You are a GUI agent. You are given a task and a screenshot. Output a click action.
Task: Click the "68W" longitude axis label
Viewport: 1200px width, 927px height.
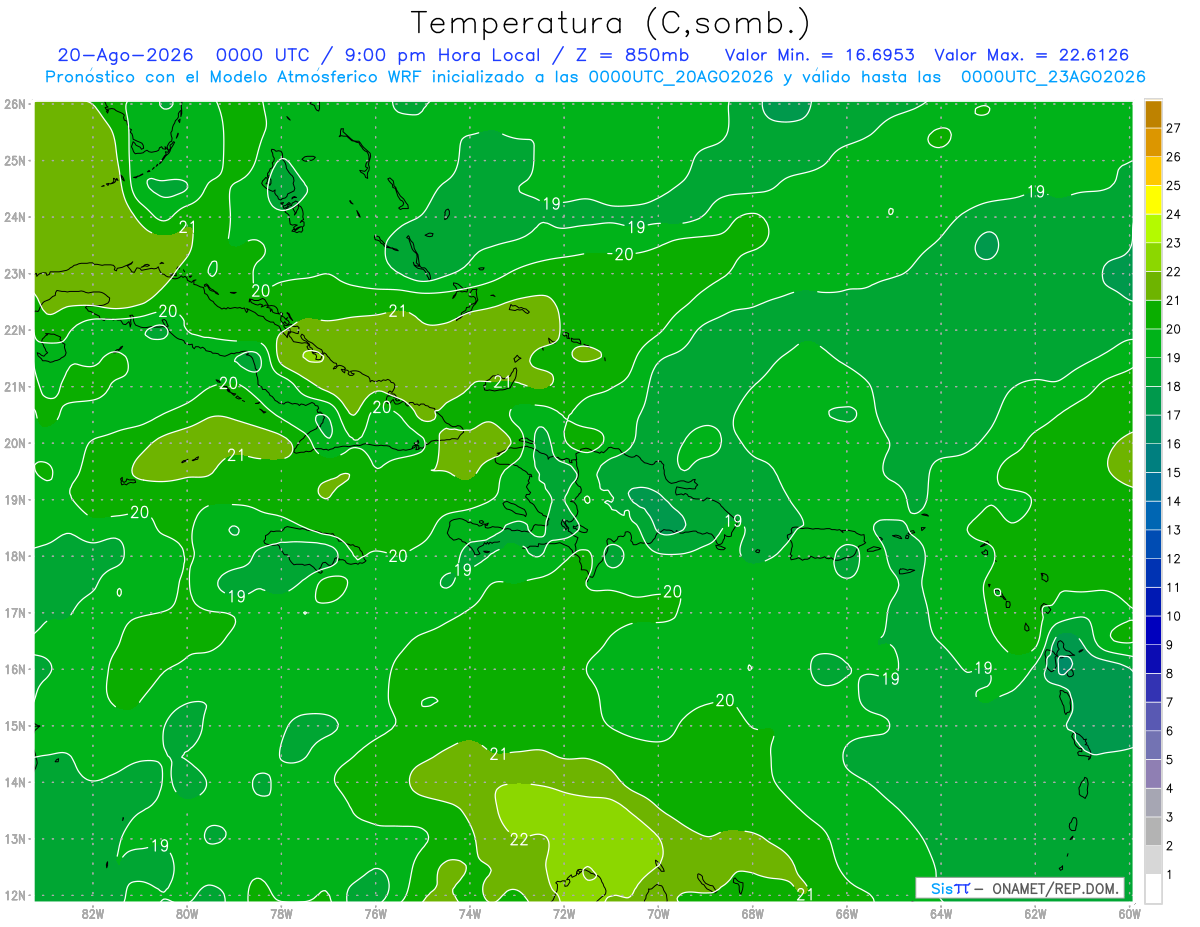click(752, 913)
